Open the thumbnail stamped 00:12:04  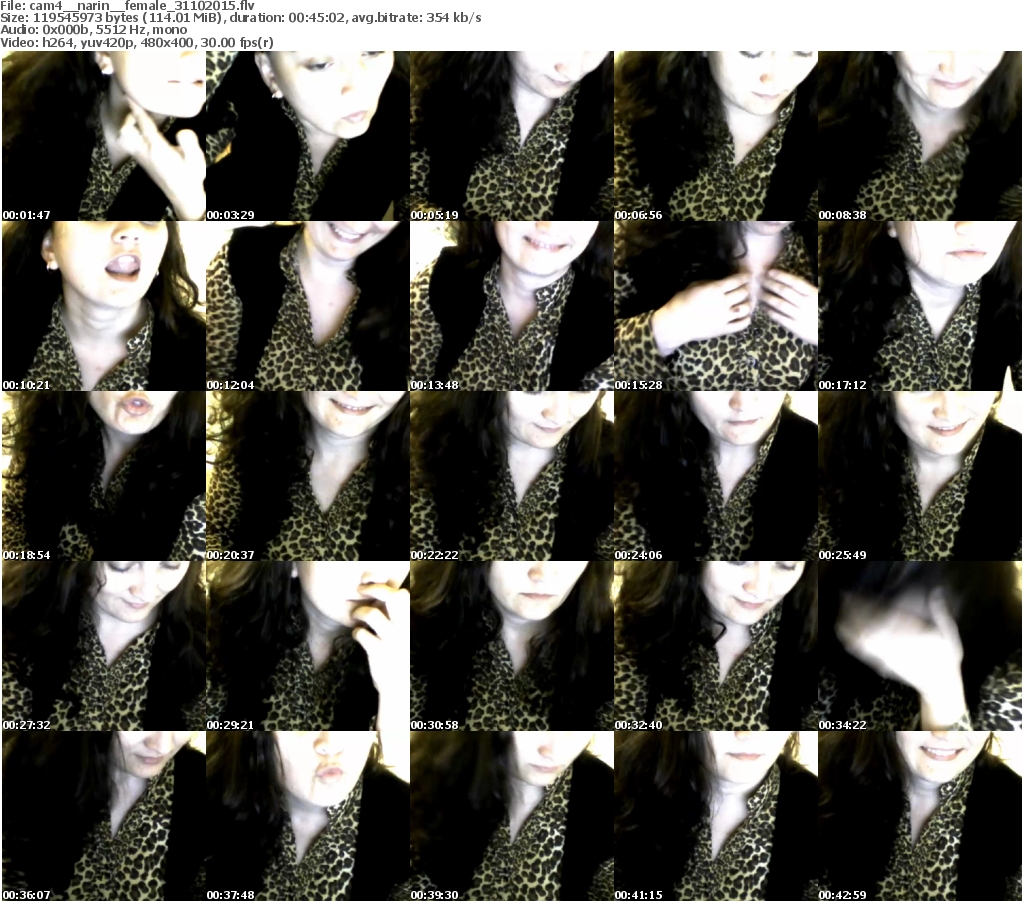coord(308,306)
